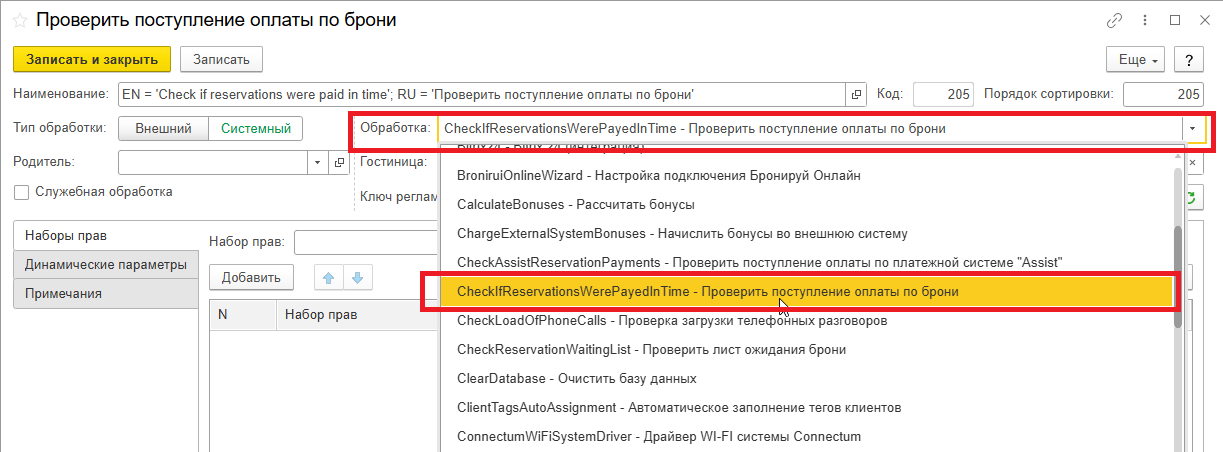Switch processing type to Внешний
Viewport: 1223px width, 452px height.
pos(164,128)
